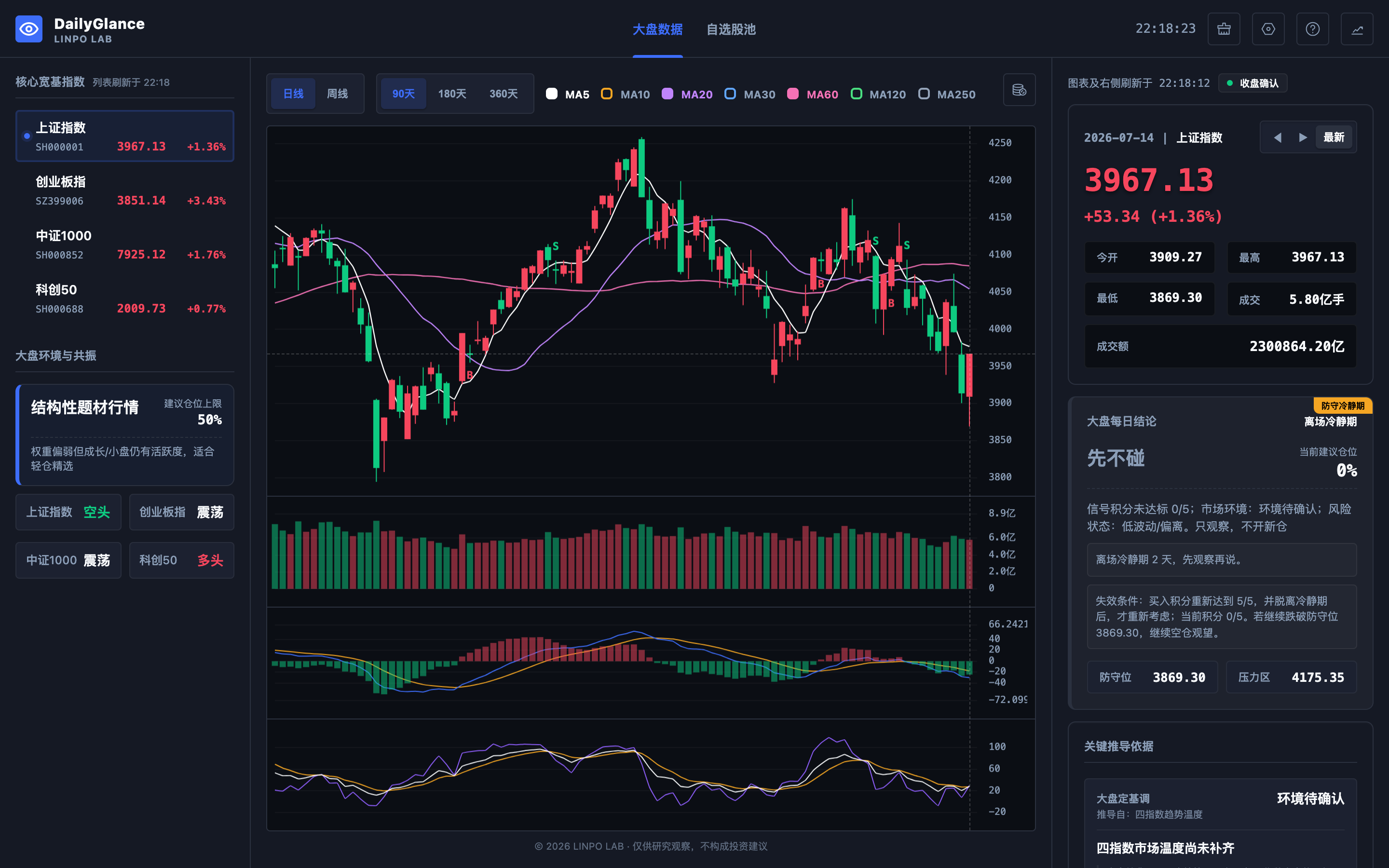
Task: Open the line chart icon top right
Action: 1357,29
